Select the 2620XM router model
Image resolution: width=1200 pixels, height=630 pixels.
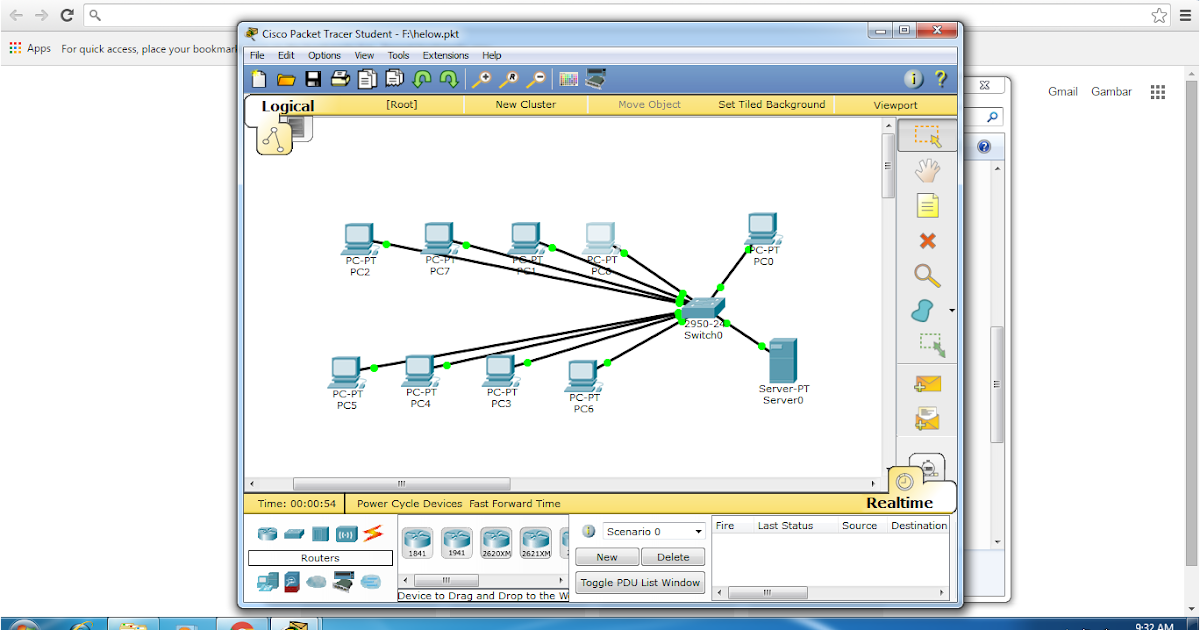[x=499, y=541]
